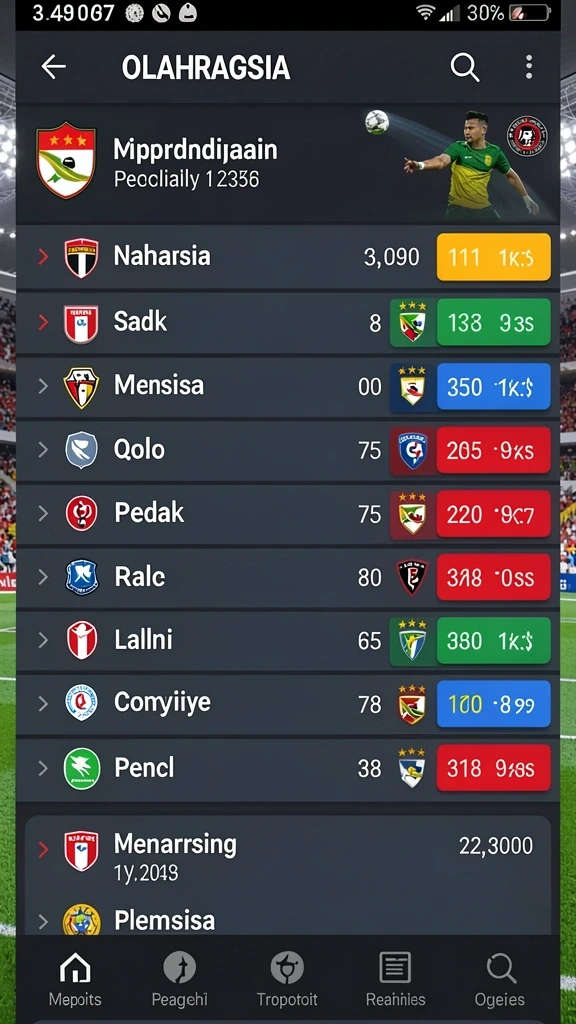Switch to the Mepoits home tab
576x1024 pixels.
pyautogui.click(x=75, y=979)
